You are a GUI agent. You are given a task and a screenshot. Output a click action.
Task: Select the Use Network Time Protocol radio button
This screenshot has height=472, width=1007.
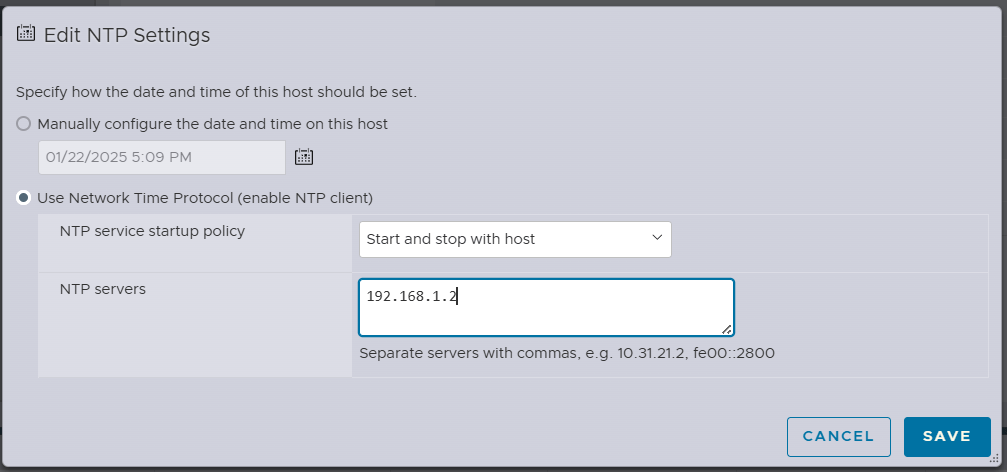(x=24, y=198)
